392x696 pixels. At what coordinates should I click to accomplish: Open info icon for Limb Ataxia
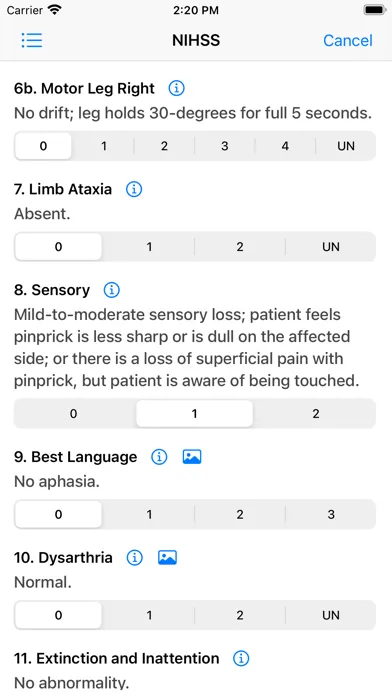(x=134, y=190)
